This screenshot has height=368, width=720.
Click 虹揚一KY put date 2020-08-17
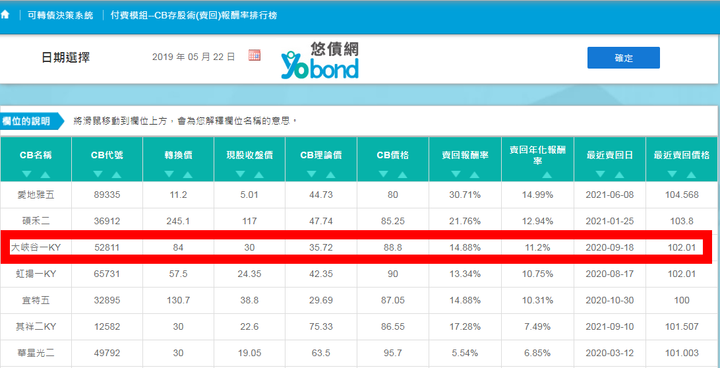pos(609,274)
